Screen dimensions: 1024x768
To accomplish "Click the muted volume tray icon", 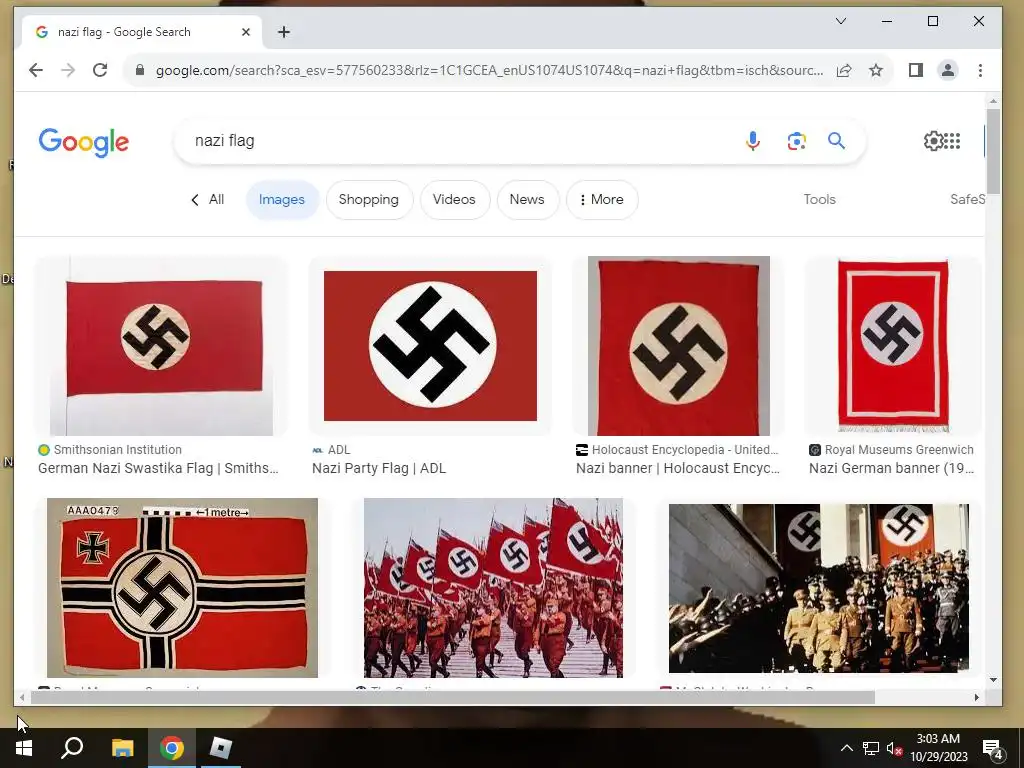I will click(x=894, y=748).
